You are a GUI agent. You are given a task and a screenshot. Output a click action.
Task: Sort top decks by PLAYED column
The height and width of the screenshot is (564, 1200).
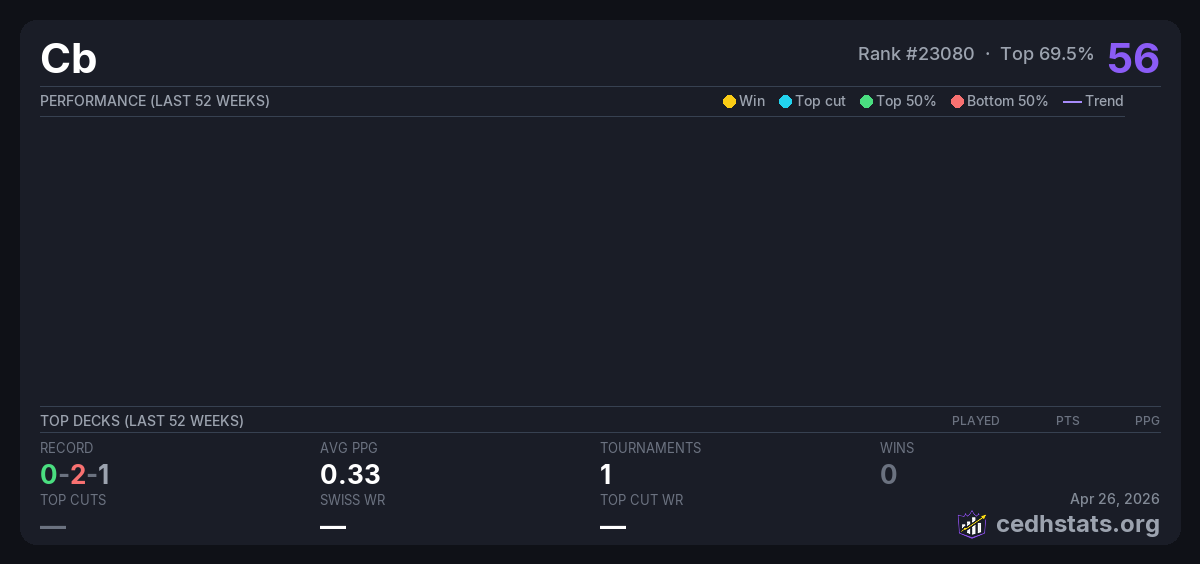click(x=975, y=421)
